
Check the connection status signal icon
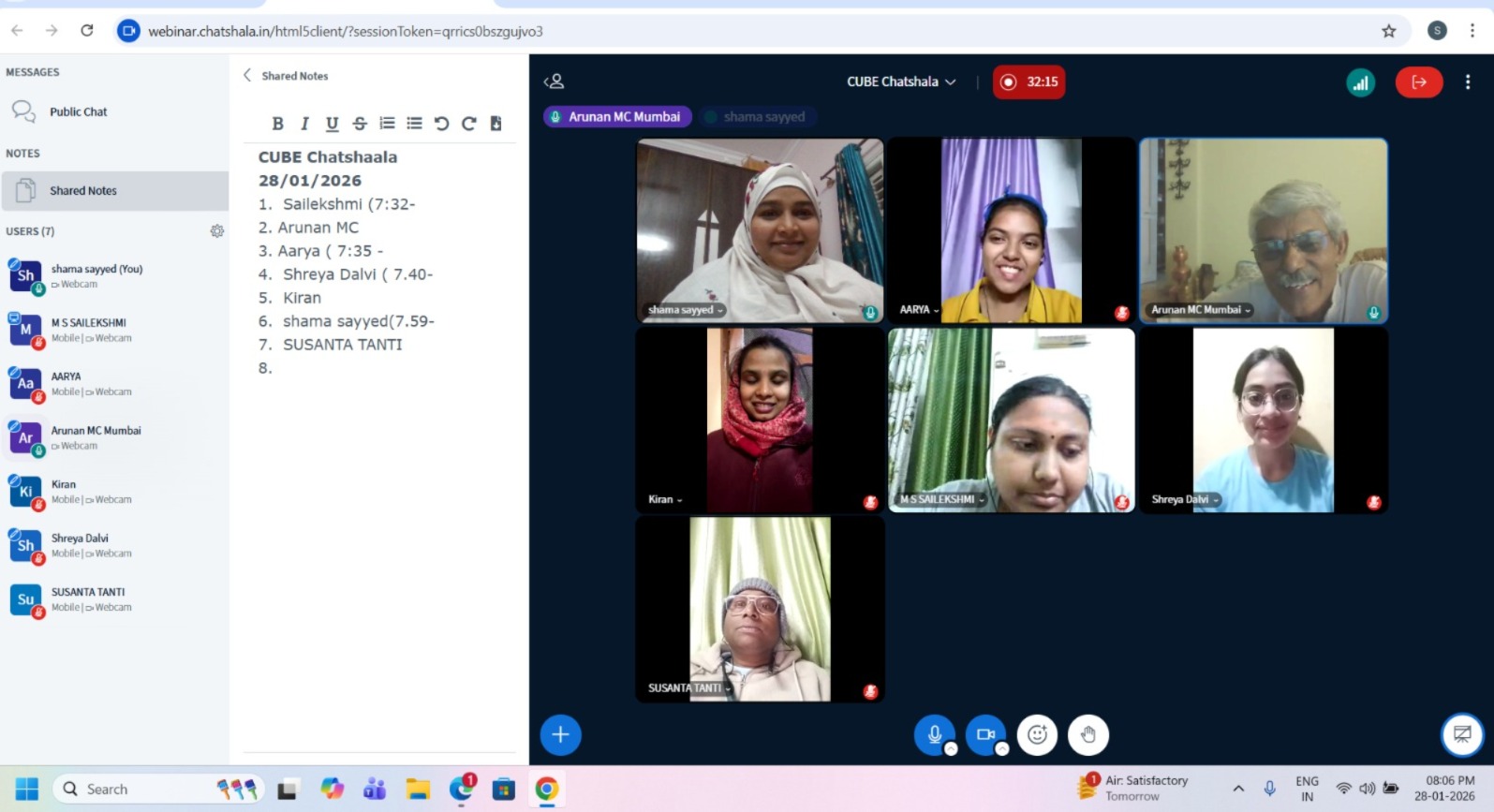coord(1360,82)
